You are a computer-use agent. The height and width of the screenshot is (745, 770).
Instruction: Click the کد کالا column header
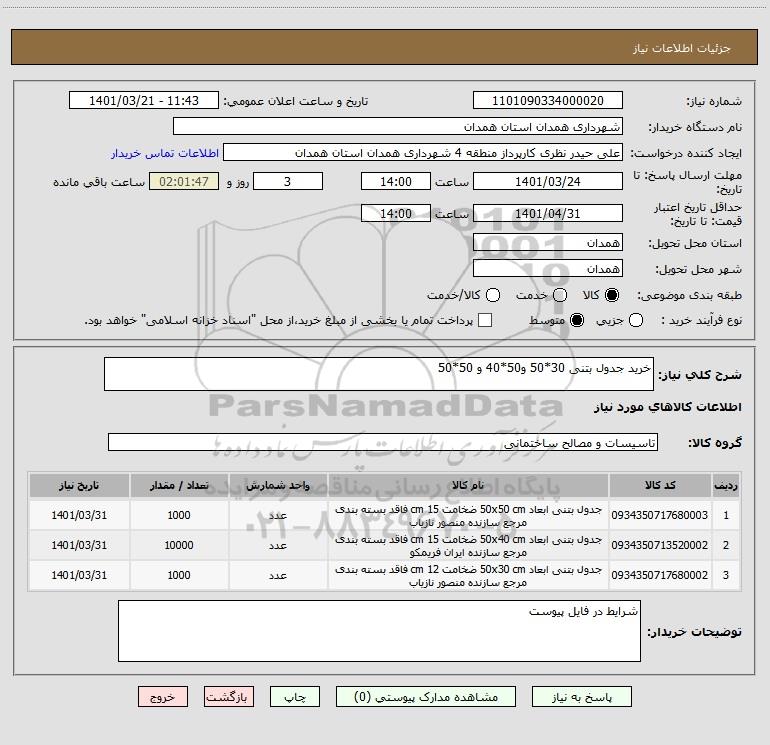[660, 485]
